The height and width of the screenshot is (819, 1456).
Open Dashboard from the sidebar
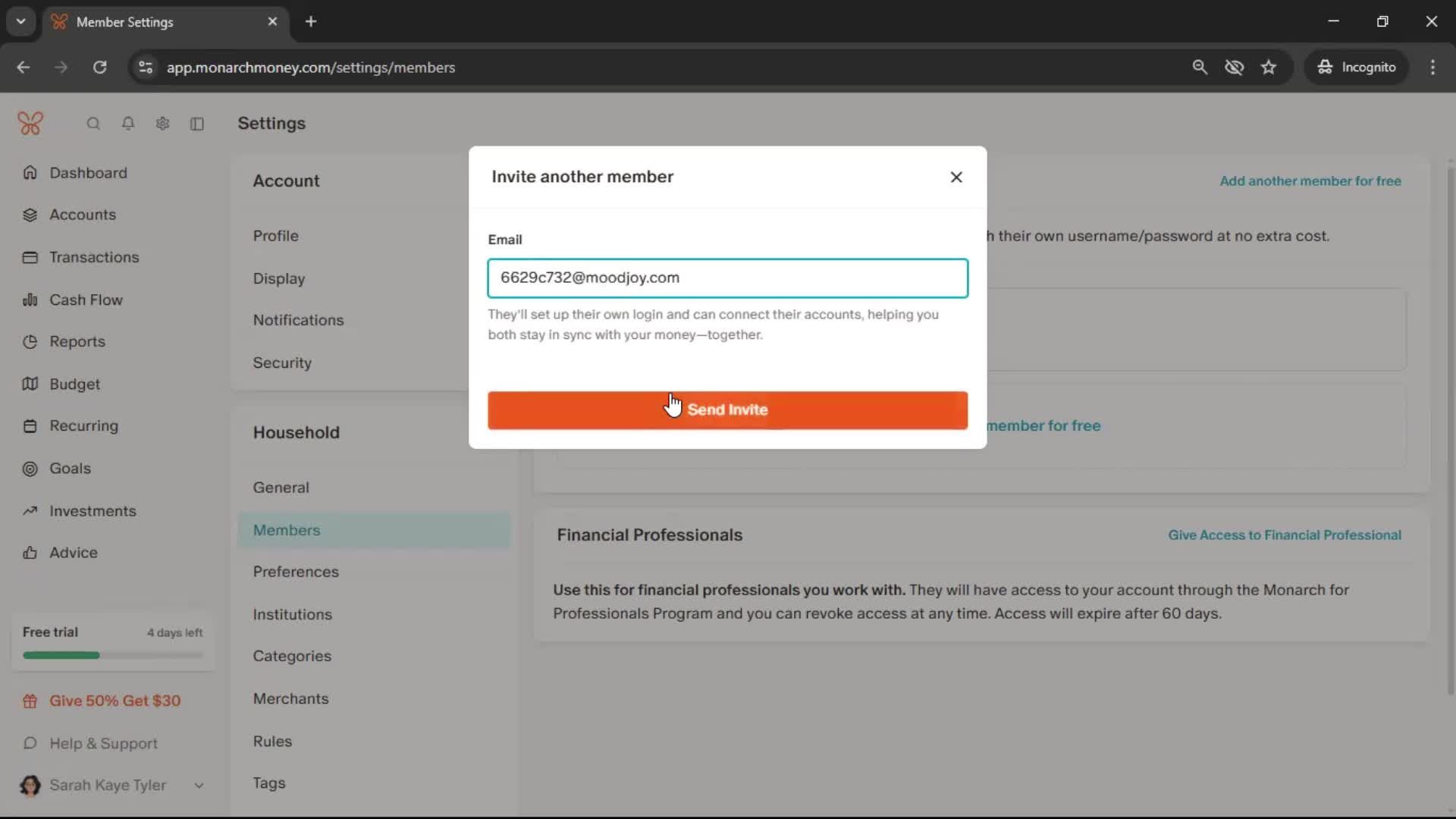click(88, 173)
